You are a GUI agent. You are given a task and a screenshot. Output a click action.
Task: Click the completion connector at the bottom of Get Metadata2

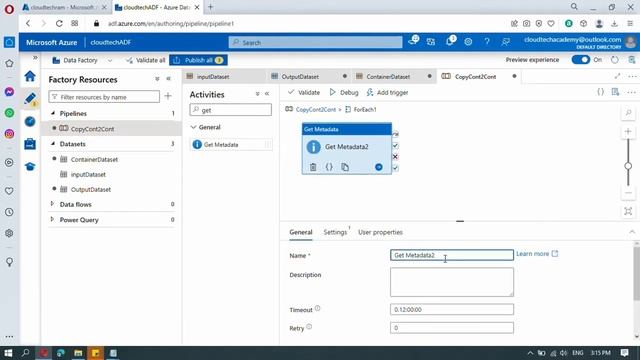point(395,167)
